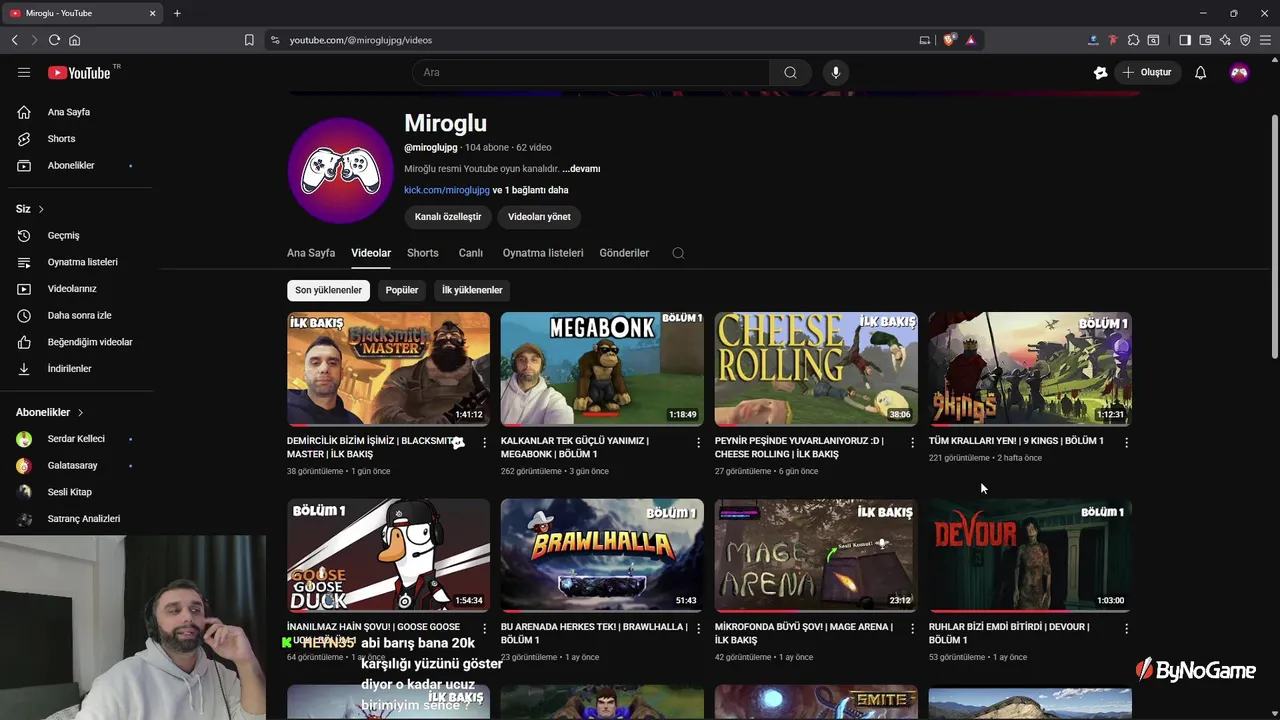Viewport: 1280px width, 720px height.
Task: Reload the page with browser refresh
Action: 54,40
